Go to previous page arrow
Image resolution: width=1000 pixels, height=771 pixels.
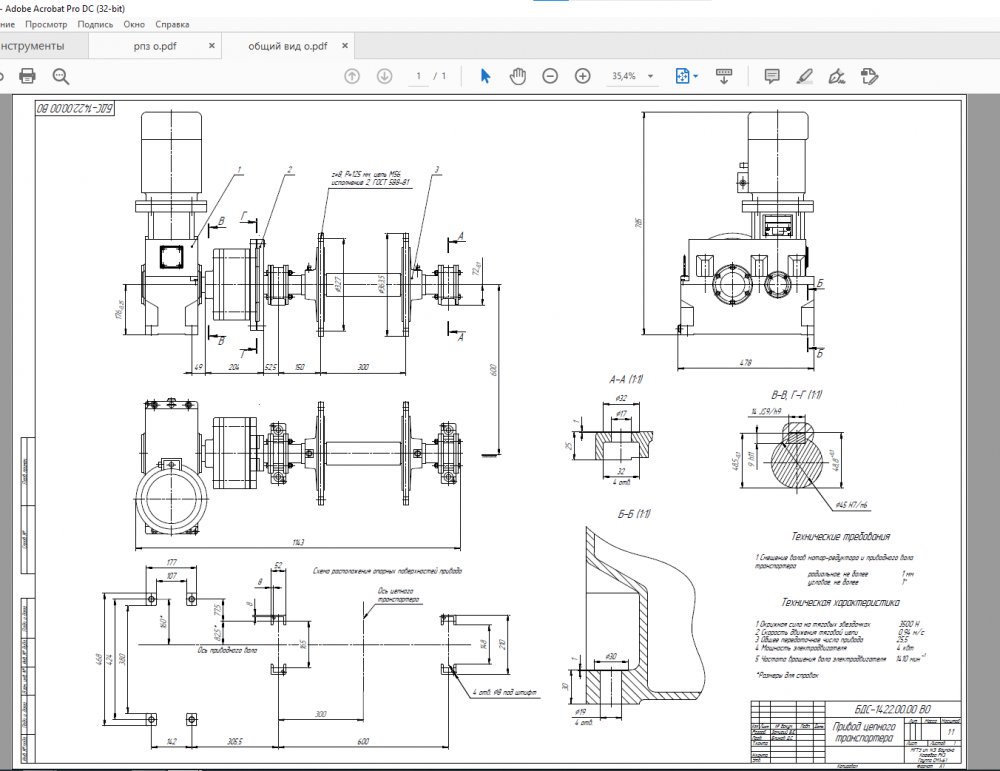[x=352, y=76]
